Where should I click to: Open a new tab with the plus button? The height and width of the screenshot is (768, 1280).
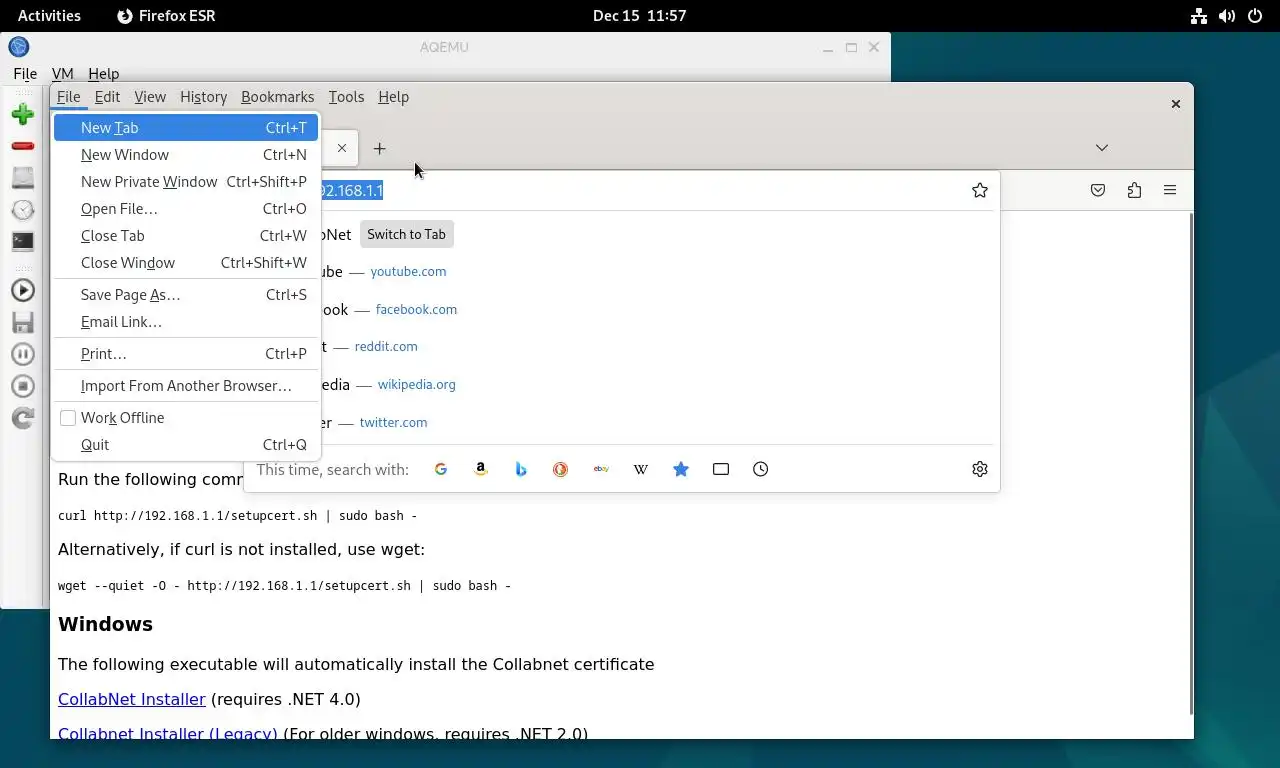coord(379,148)
